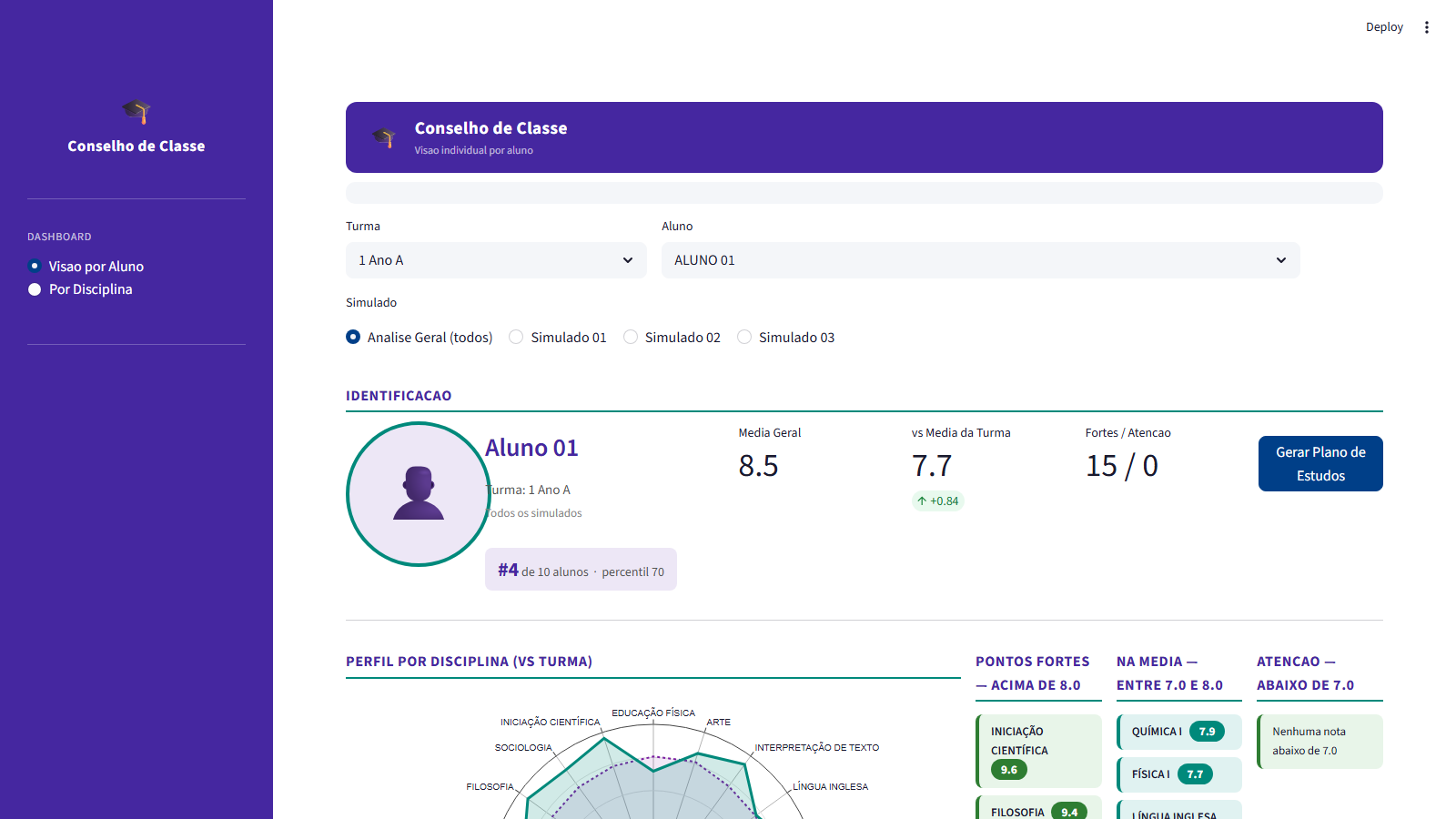Click the Física I 7.7 card
The image size is (1456, 819).
[1179, 774]
